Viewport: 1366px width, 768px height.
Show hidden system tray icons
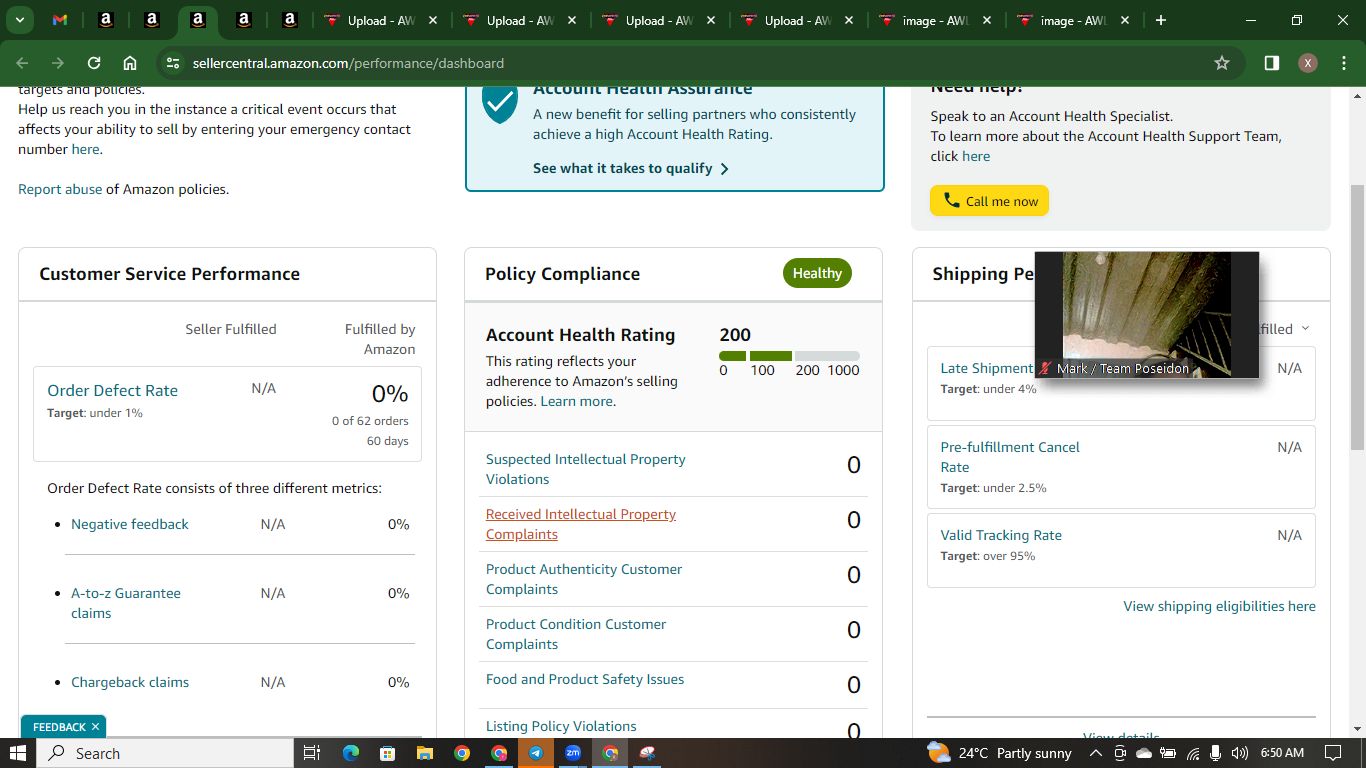pyautogui.click(x=1096, y=753)
